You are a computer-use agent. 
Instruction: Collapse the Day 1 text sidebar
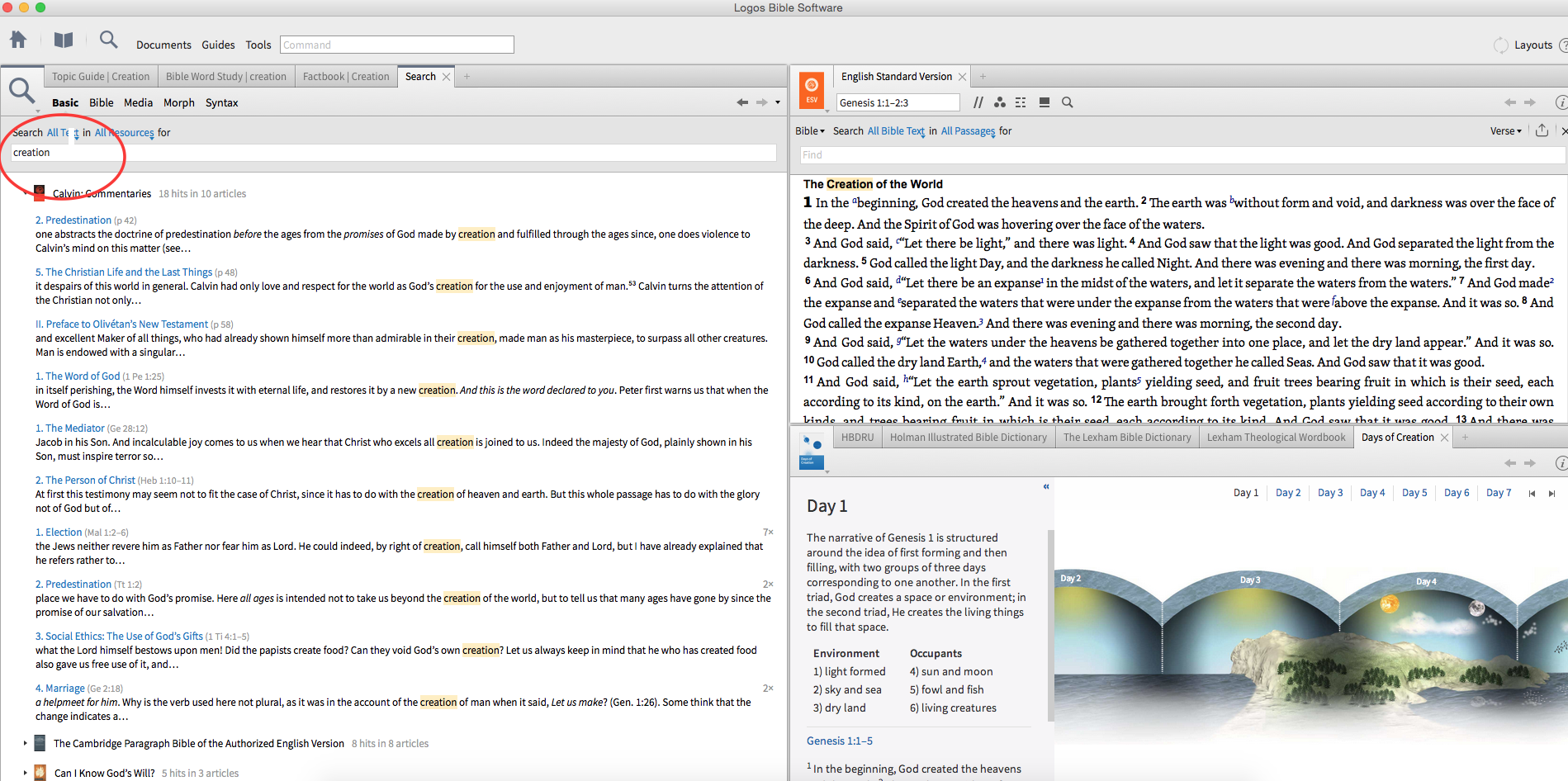pos(1046,487)
